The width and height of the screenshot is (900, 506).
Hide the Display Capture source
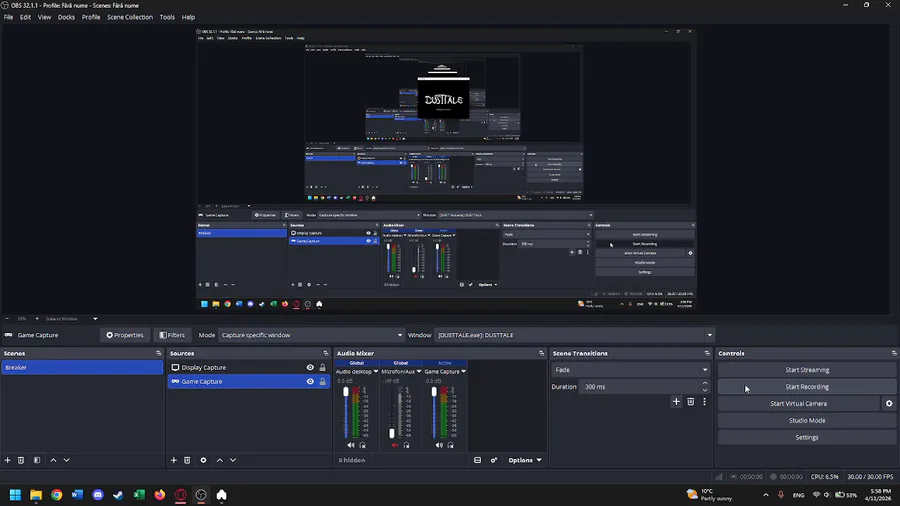tap(310, 367)
